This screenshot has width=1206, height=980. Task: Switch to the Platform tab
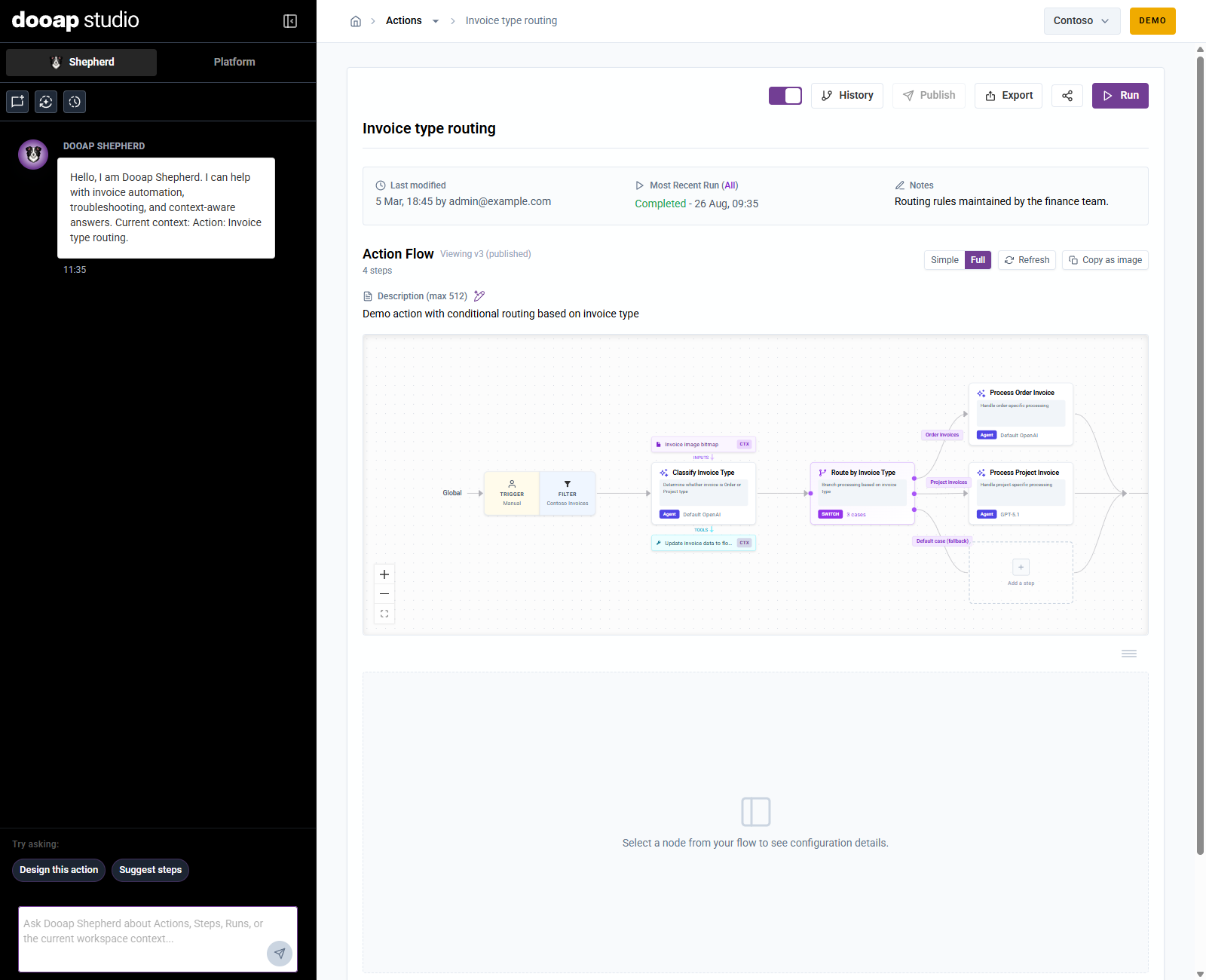[234, 63]
